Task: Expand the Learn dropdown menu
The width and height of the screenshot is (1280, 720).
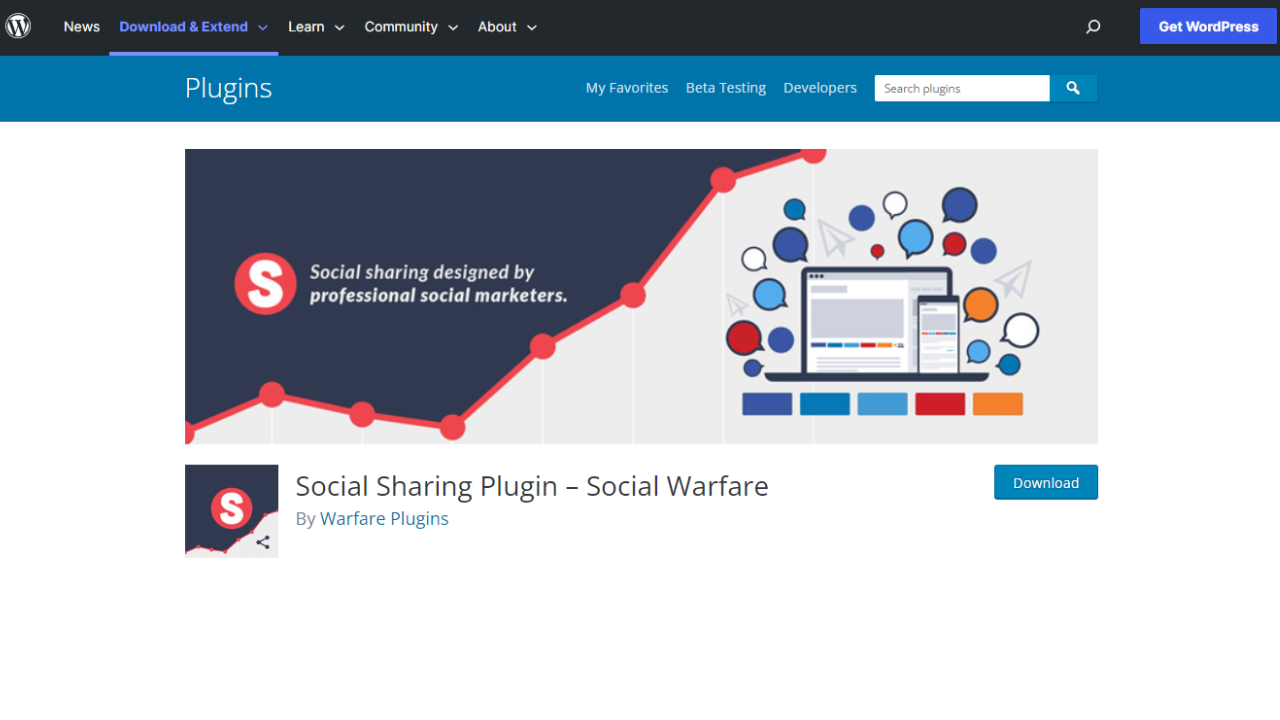Action: click(316, 27)
